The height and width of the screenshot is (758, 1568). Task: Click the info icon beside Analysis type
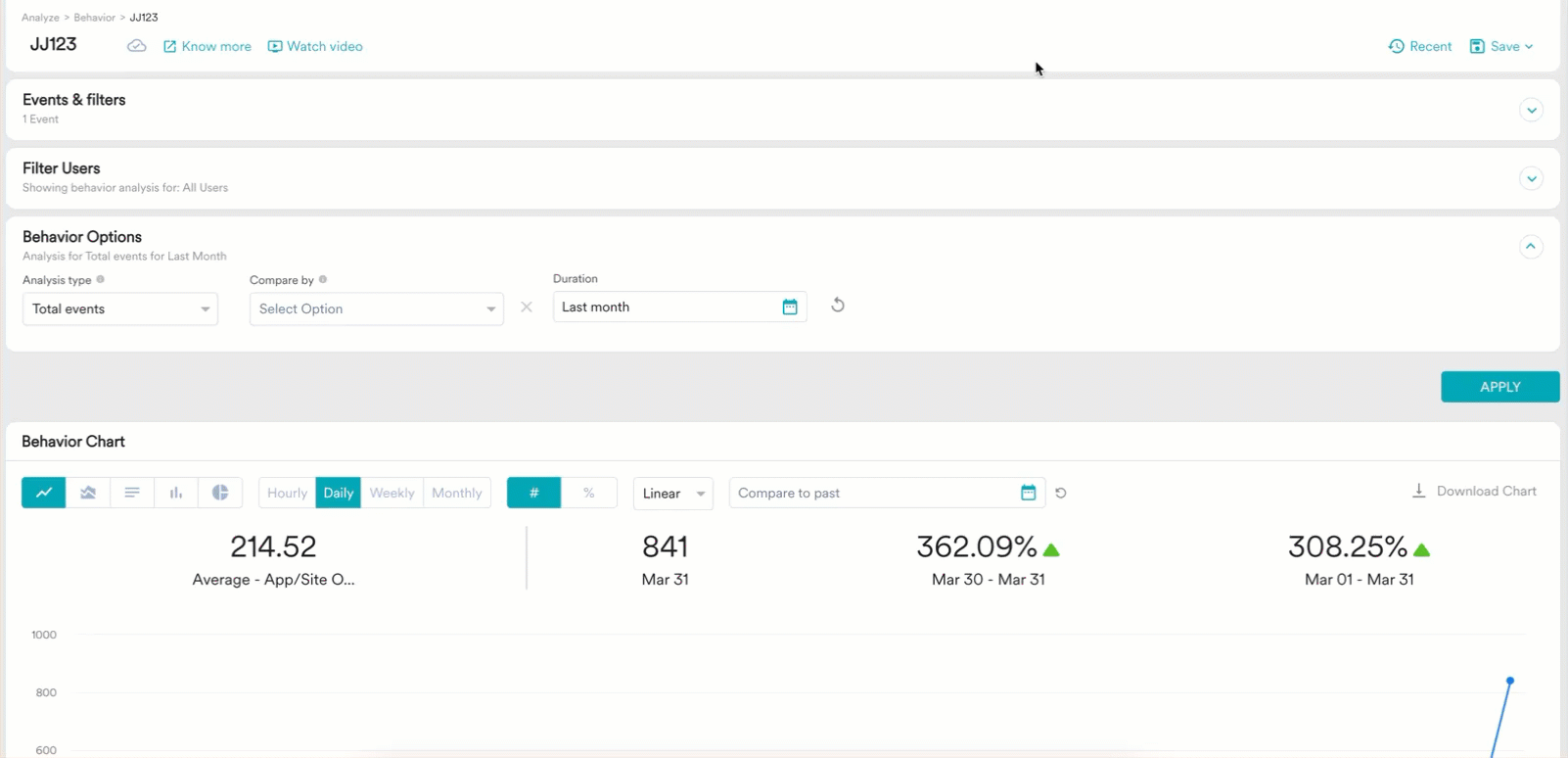coord(100,279)
